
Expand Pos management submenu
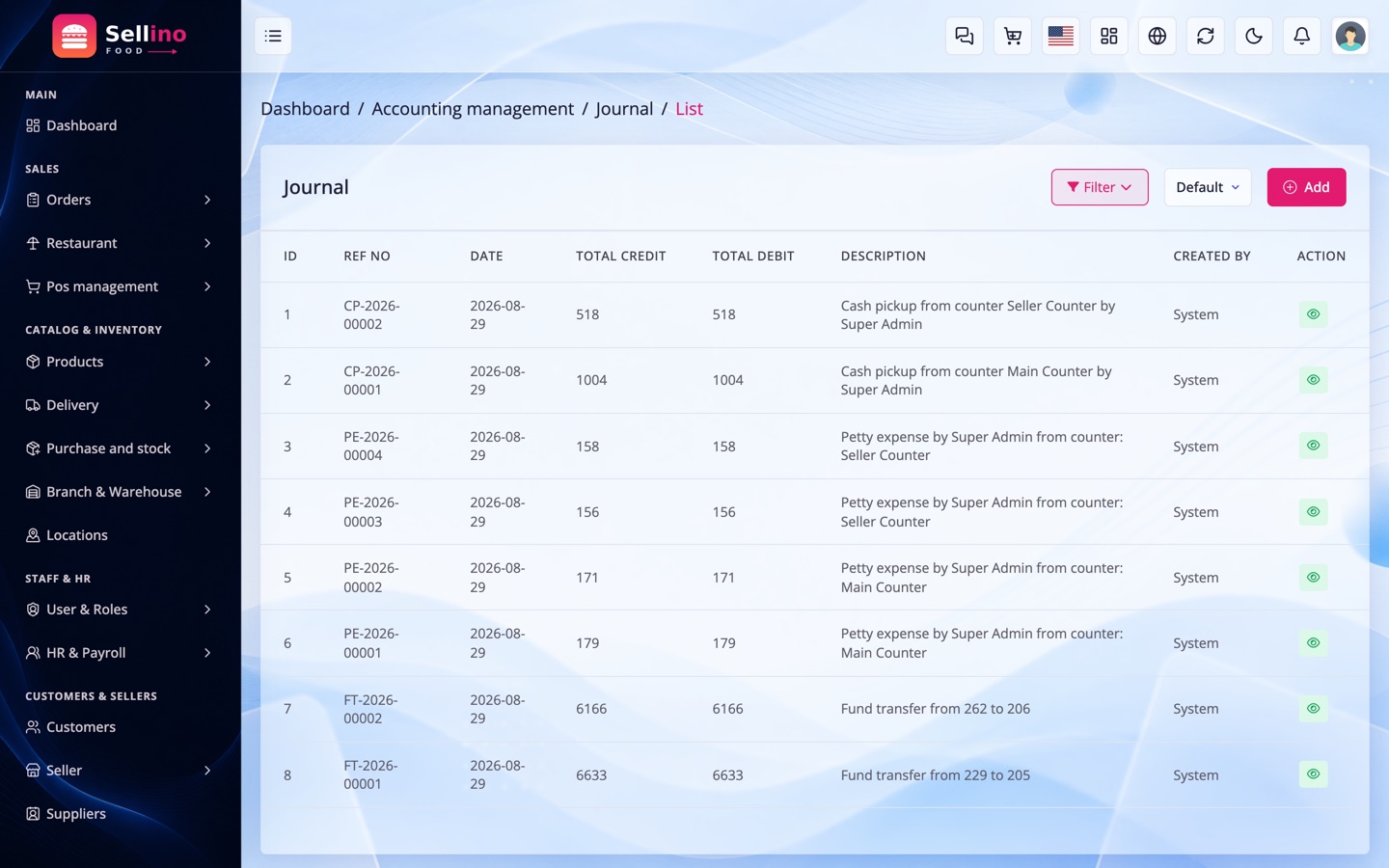click(x=120, y=286)
